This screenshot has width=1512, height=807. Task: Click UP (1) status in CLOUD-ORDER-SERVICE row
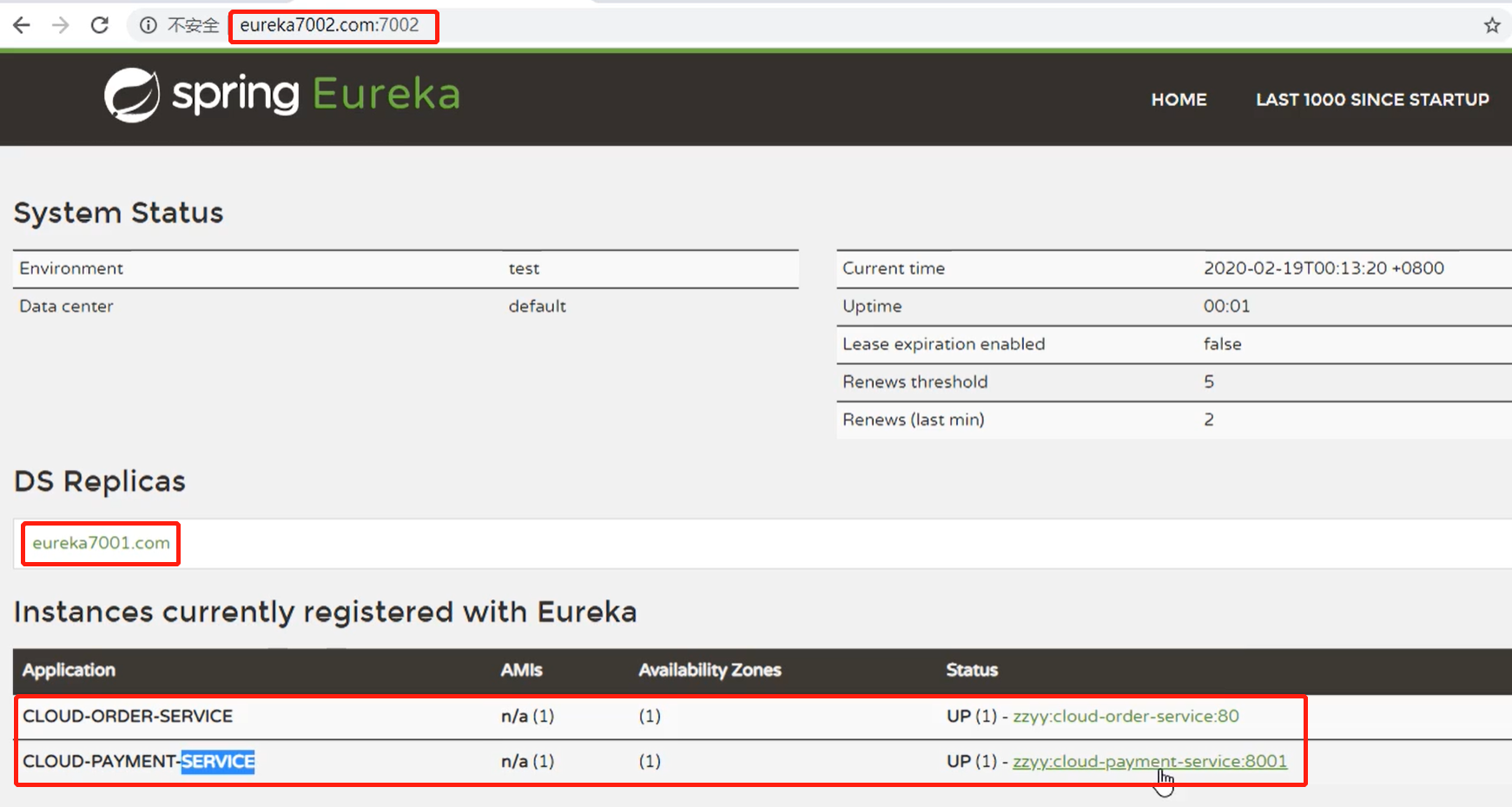[972, 716]
